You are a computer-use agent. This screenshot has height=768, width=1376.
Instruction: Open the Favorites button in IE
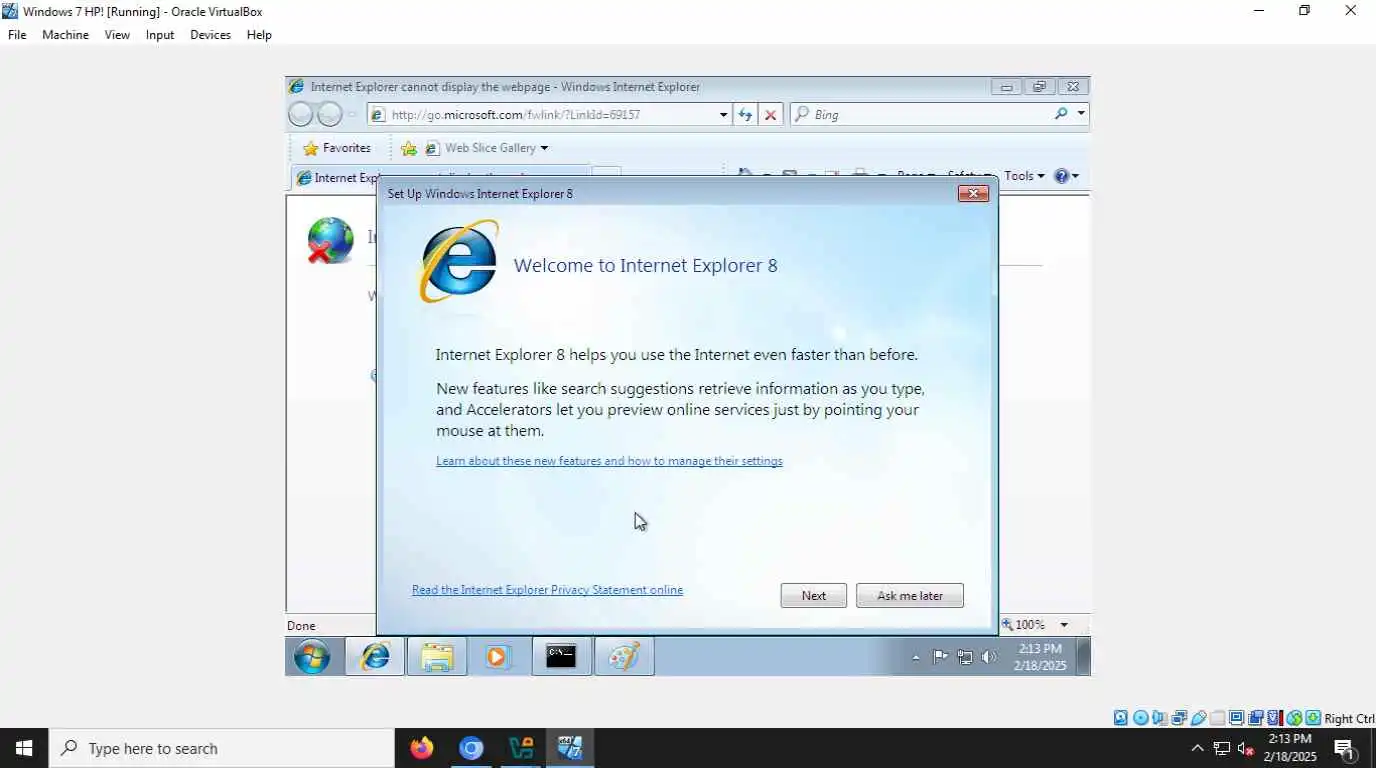coord(337,148)
